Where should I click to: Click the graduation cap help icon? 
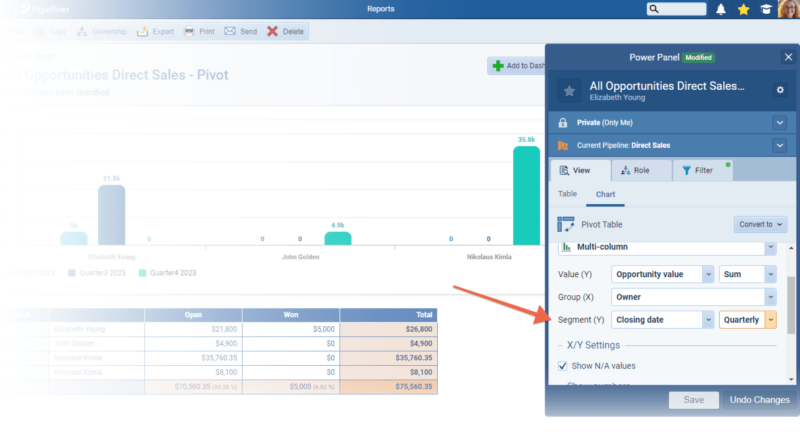click(765, 9)
